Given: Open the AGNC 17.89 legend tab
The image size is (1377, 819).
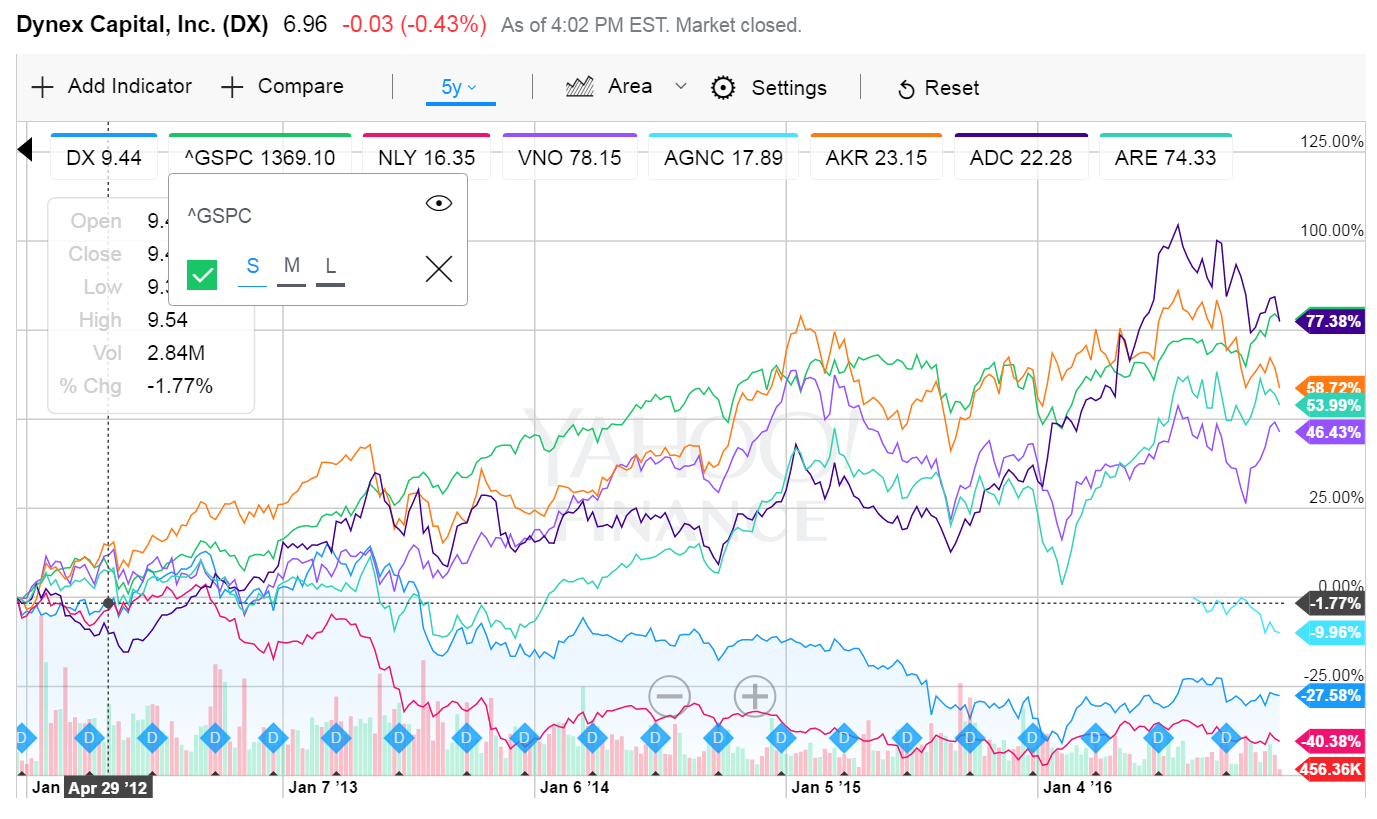Looking at the screenshot, I should 724,157.
